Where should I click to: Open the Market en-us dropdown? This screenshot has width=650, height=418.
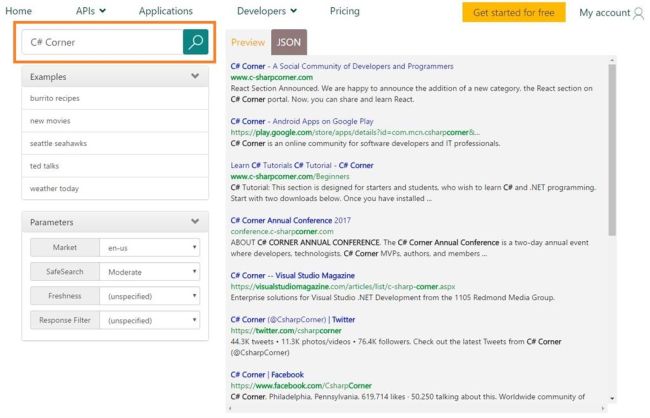pos(152,247)
